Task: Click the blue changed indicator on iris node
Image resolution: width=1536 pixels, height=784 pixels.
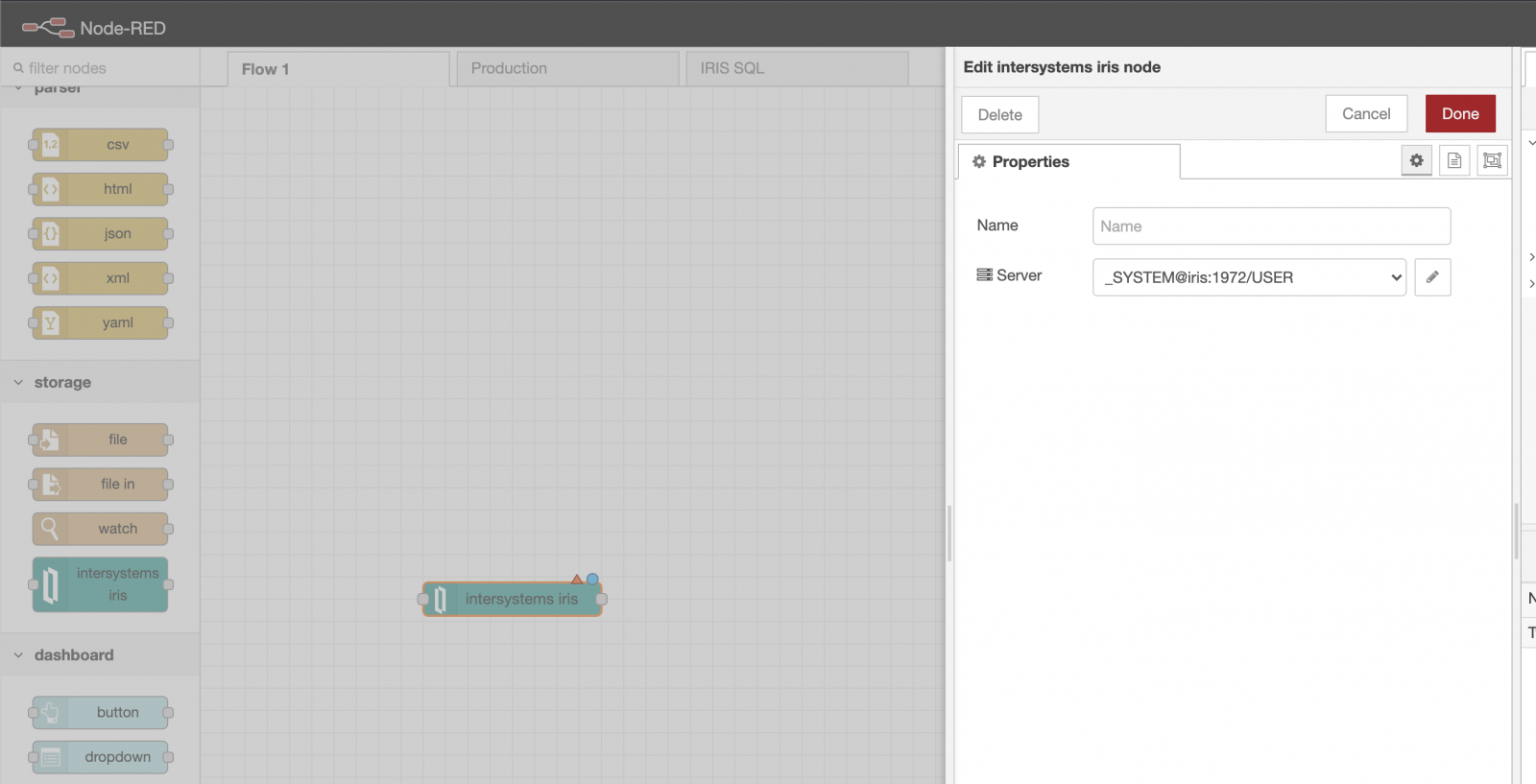Action: pyautogui.click(x=592, y=579)
